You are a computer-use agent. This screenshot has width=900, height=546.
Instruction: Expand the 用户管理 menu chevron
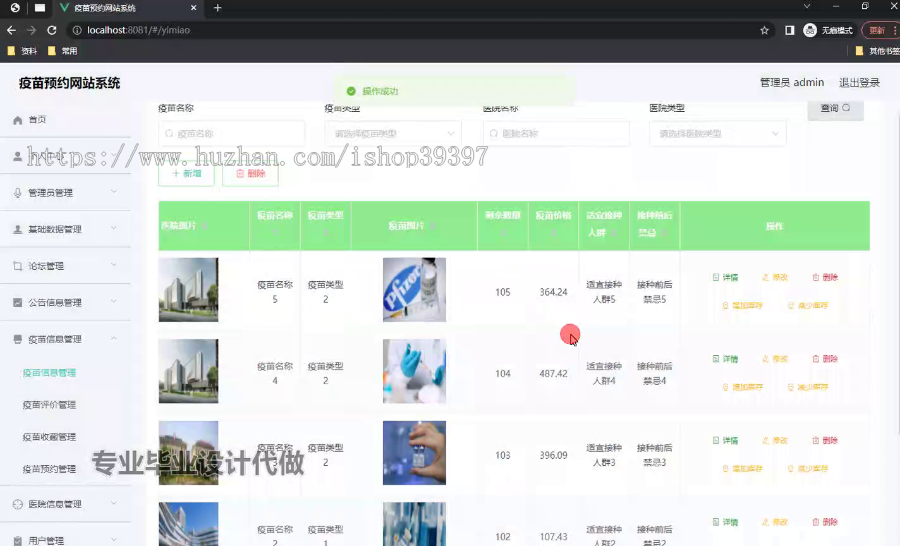tap(114, 540)
